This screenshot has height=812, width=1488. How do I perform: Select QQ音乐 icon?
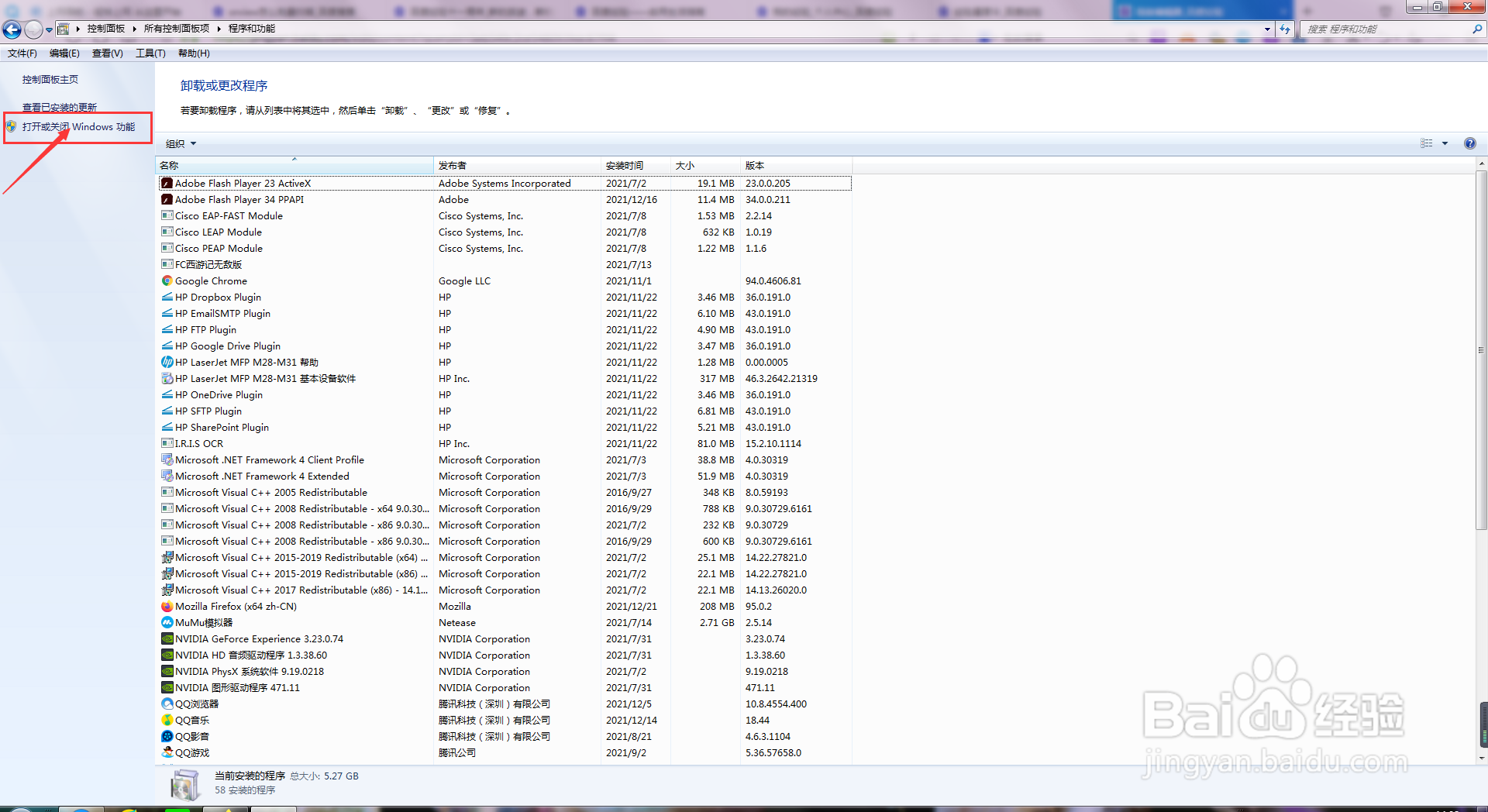167,721
